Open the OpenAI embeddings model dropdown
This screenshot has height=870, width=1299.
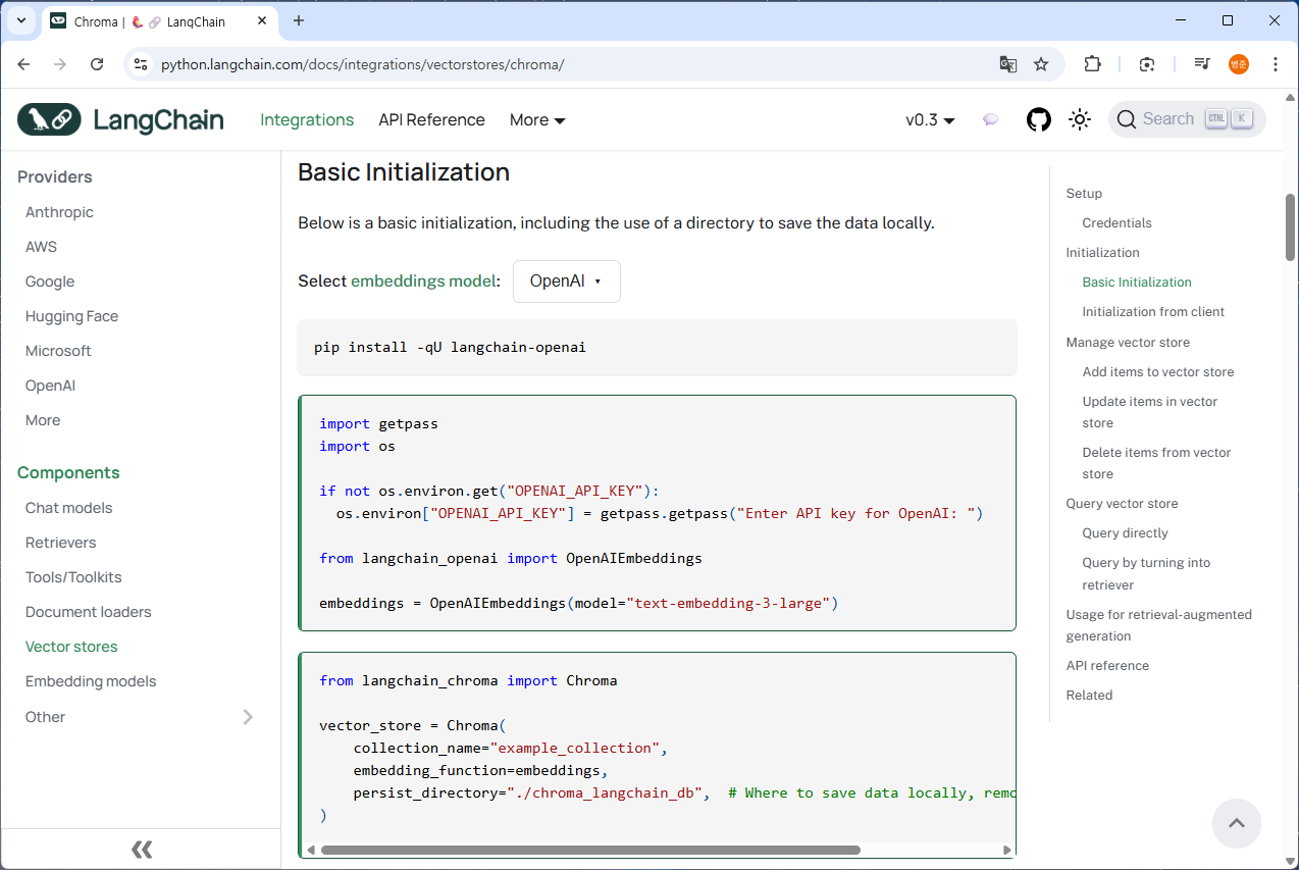click(x=566, y=281)
